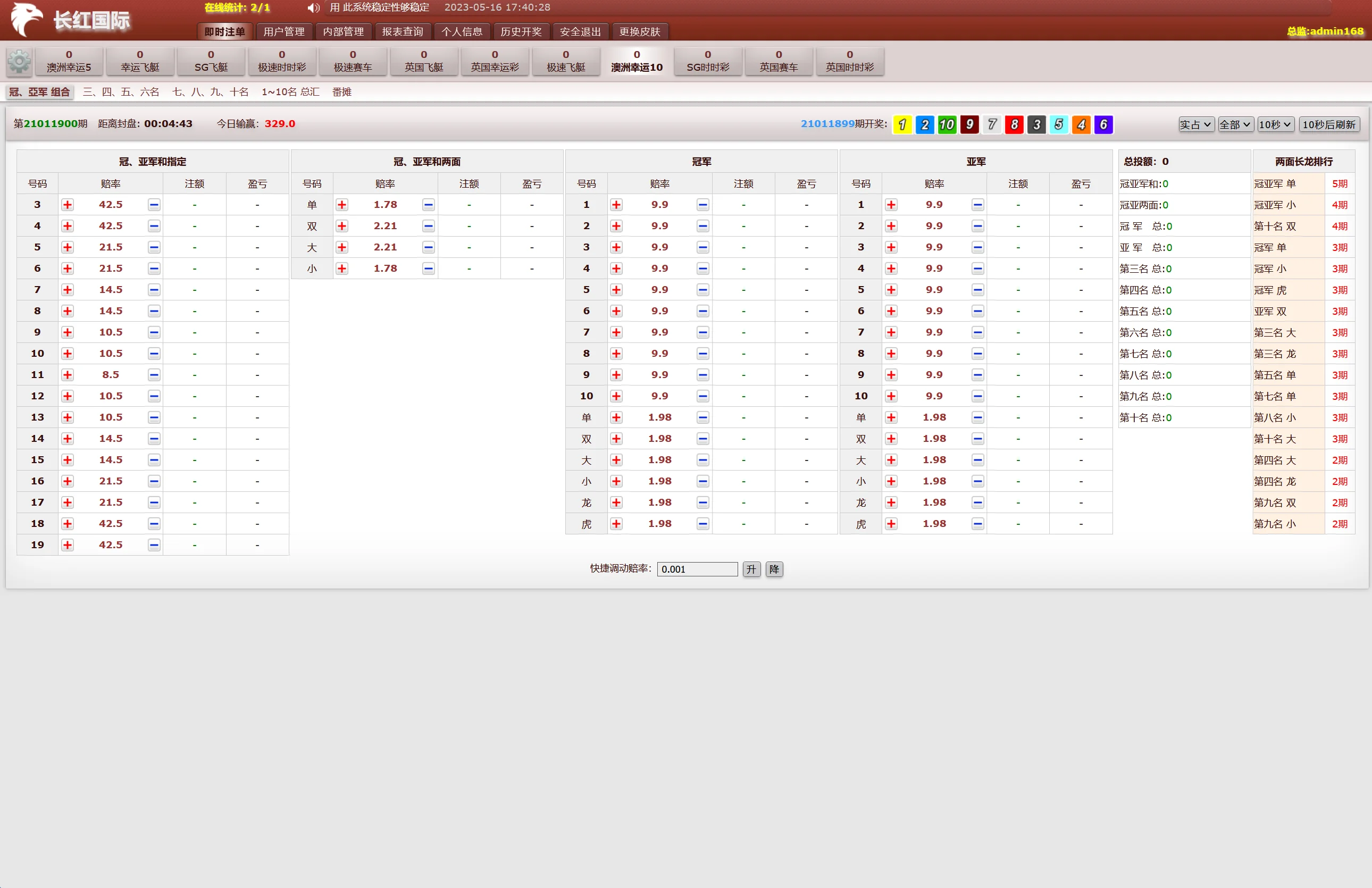Decrease odds for 大 in 冠、亚军和两面
This screenshot has height=888, width=1372.
pos(428,247)
